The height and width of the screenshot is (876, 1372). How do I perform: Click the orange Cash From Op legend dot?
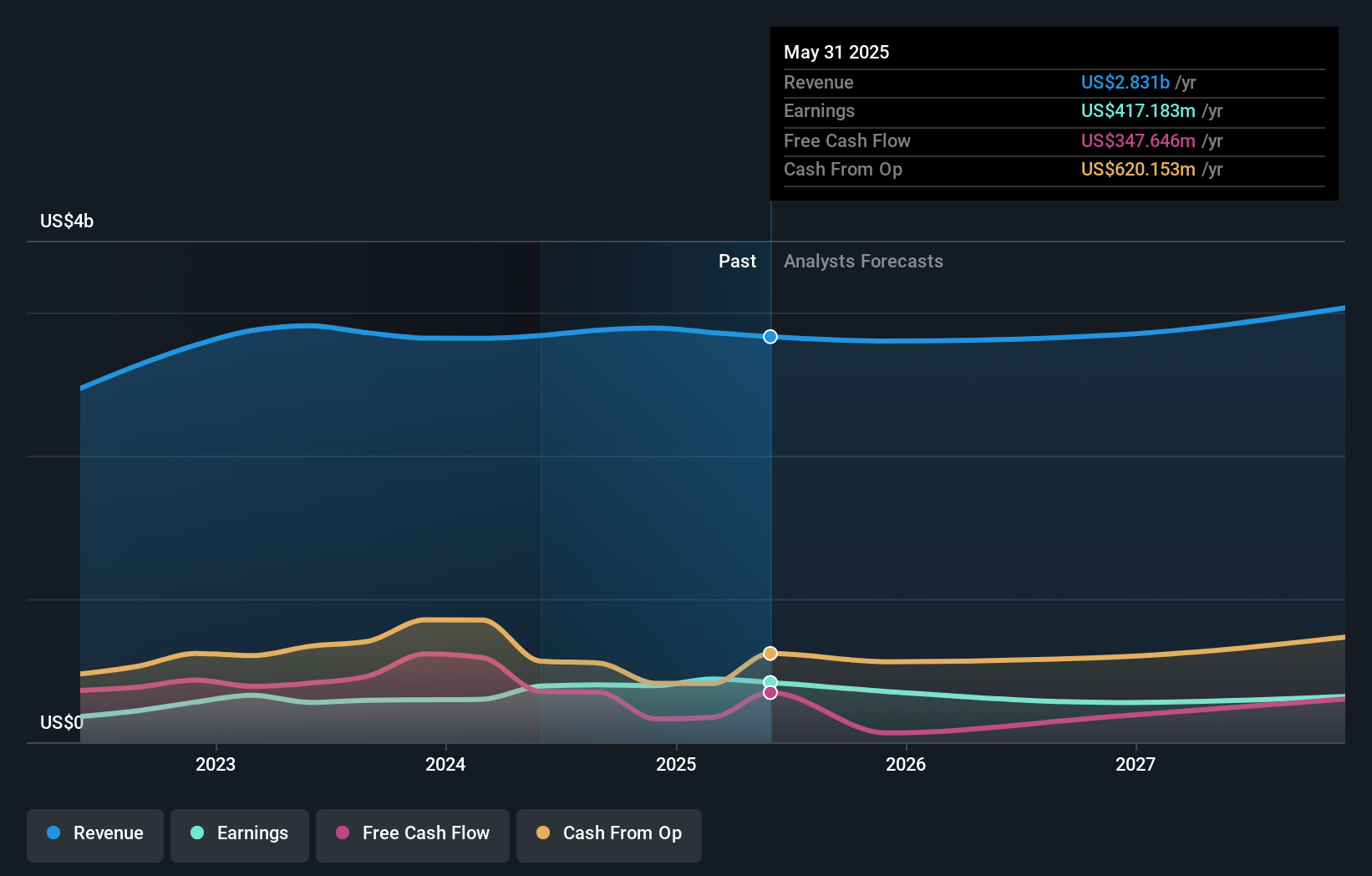(543, 833)
